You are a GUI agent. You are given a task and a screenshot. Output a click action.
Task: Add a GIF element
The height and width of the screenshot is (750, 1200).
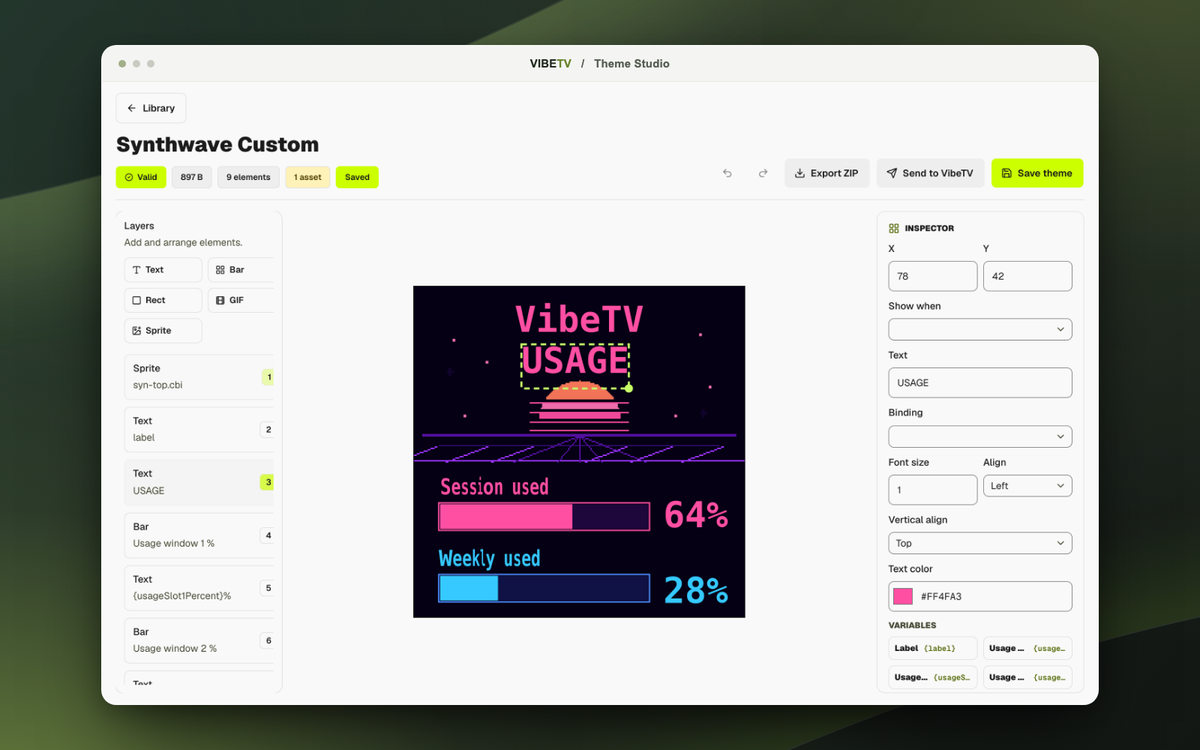click(x=240, y=300)
